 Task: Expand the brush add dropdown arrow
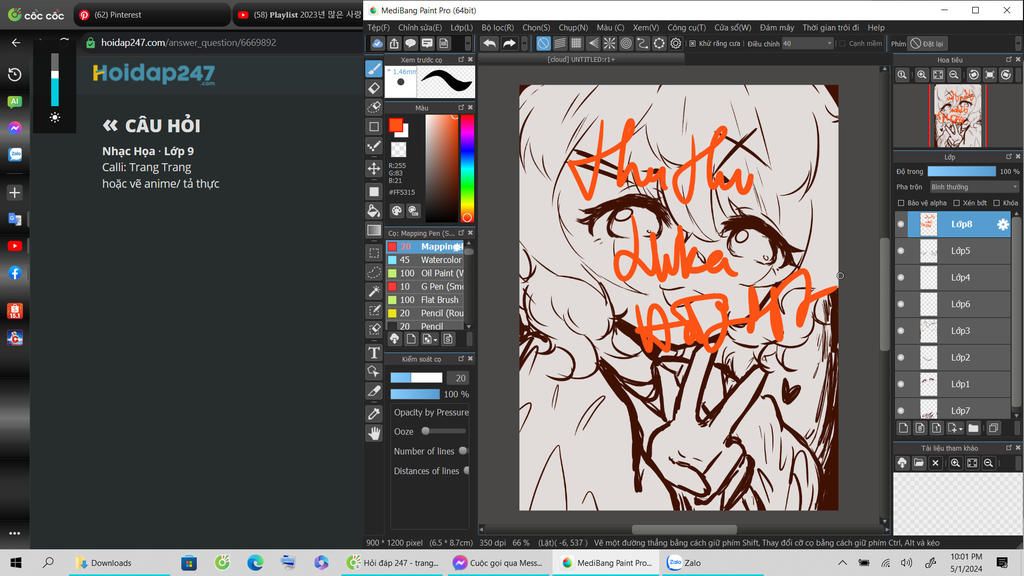point(436,340)
